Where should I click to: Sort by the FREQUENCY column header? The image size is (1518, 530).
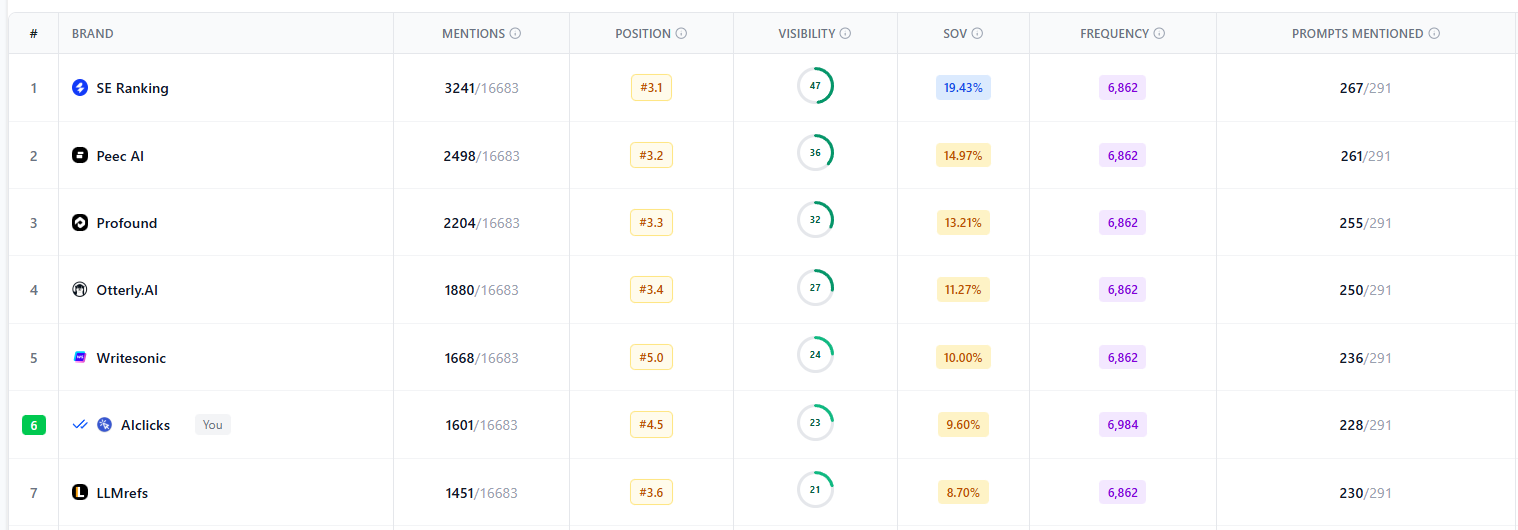point(1114,33)
